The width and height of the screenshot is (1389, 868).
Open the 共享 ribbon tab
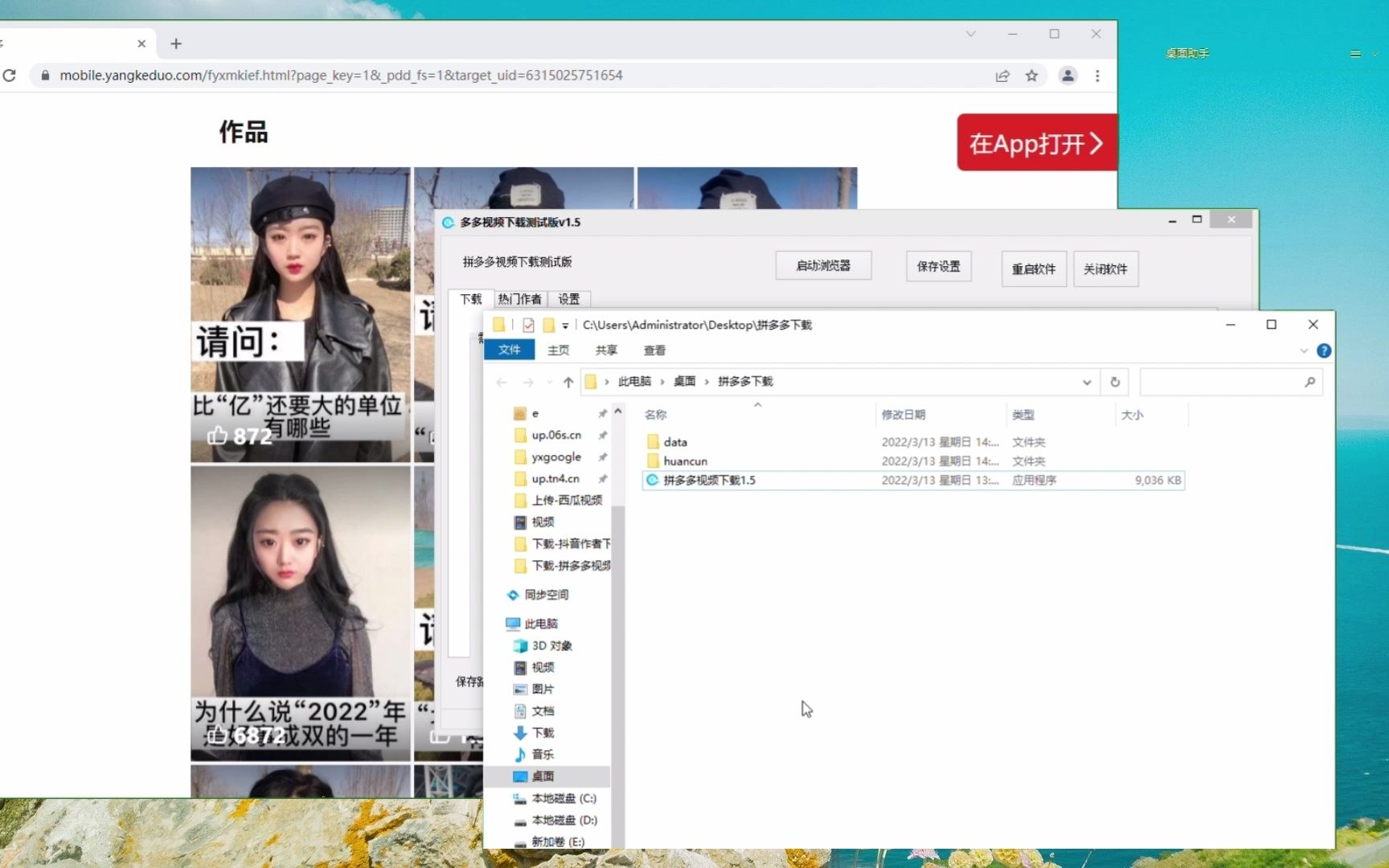tap(606, 350)
